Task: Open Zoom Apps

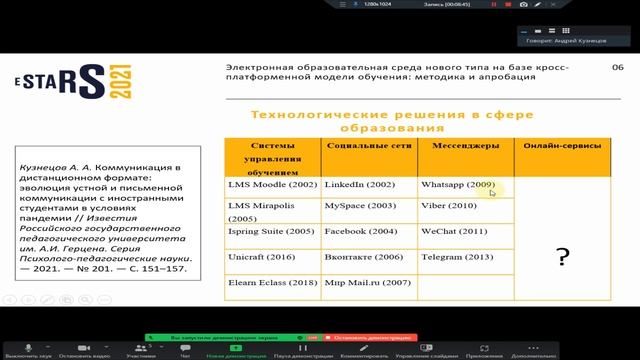Action: [x=484, y=351]
